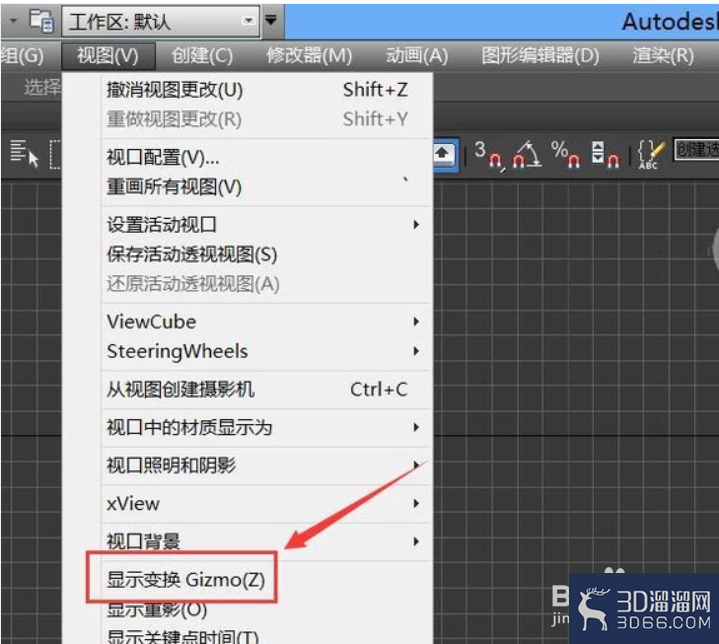
Task: Open the Animation (A) menu
Action: (417, 56)
